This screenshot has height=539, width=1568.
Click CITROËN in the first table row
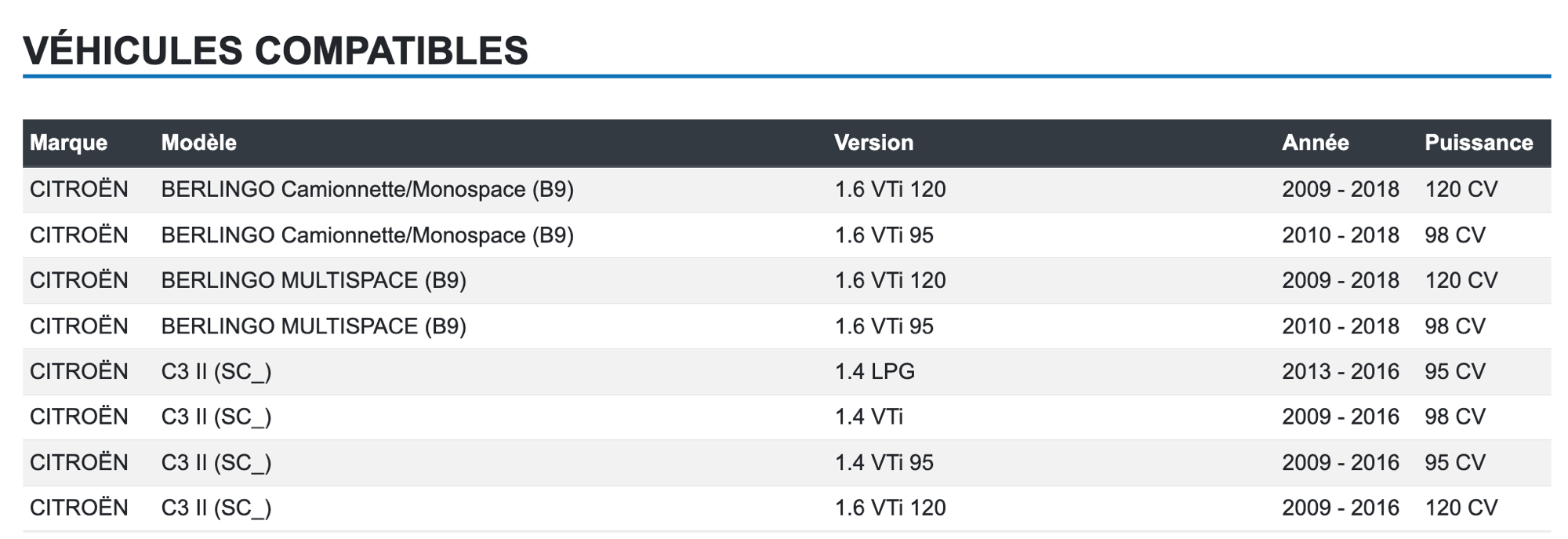coord(78,189)
